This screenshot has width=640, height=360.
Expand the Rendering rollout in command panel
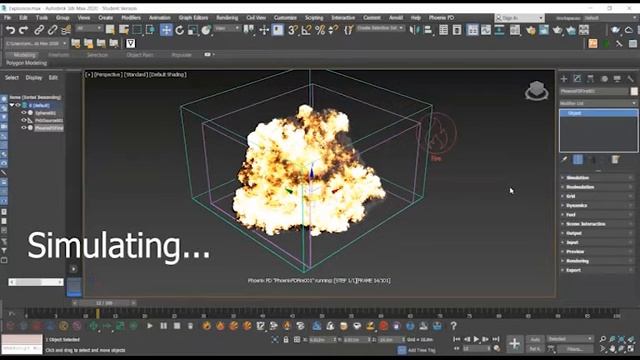pos(598,261)
